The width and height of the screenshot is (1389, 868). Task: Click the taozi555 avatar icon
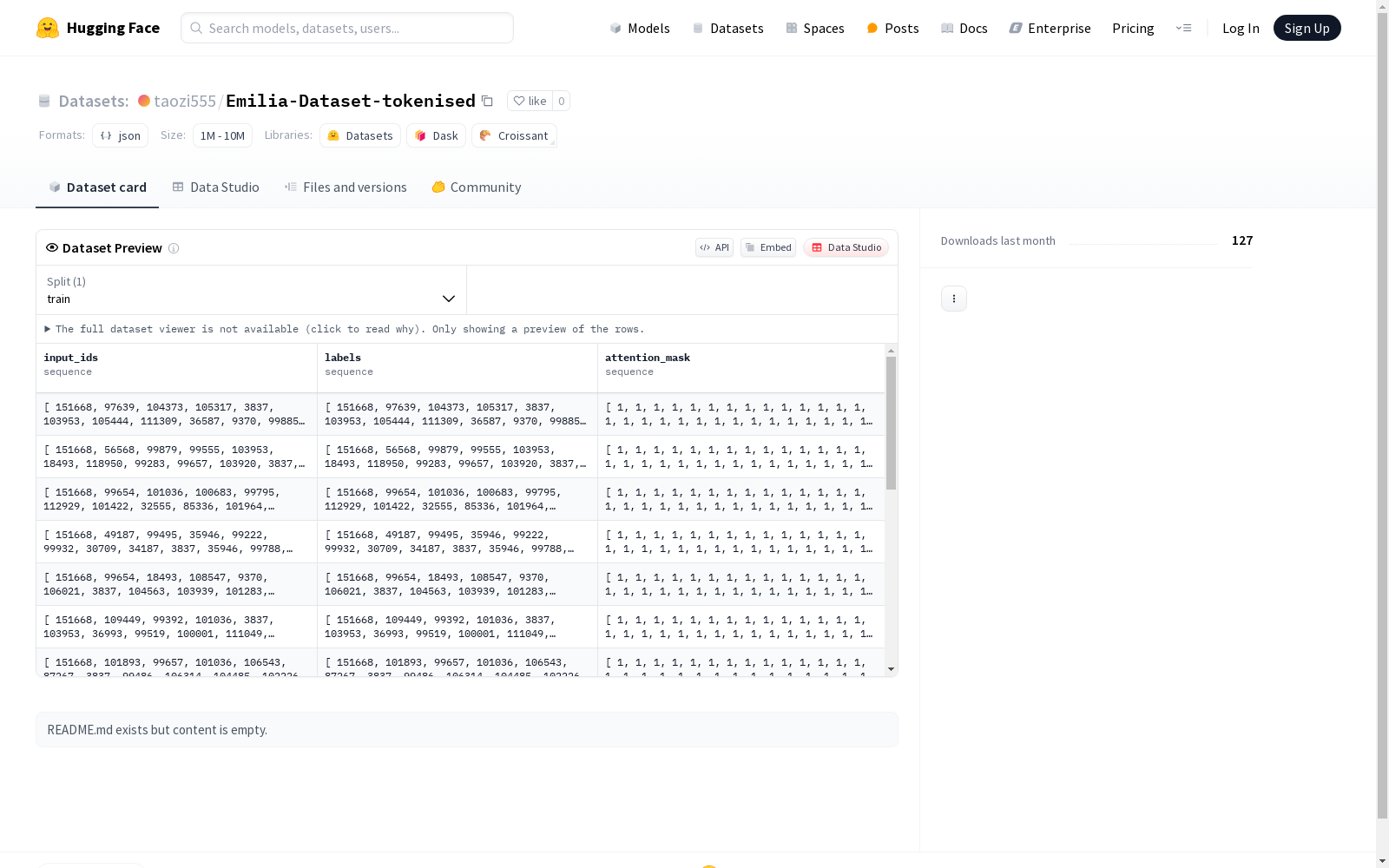pos(144,101)
